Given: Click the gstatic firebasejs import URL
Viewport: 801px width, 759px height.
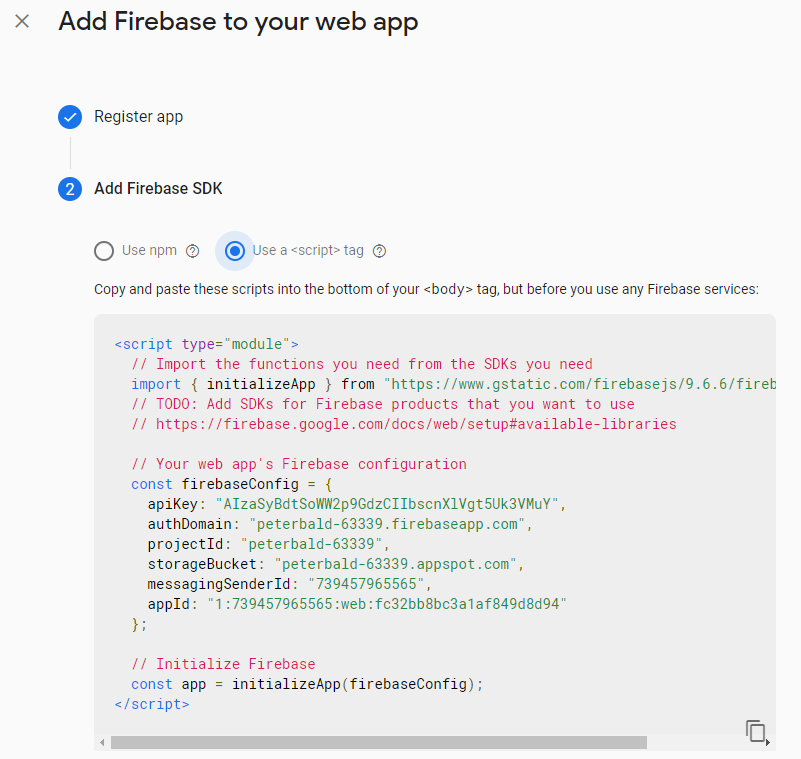Looking at the screenshot, I should (580, 384).
